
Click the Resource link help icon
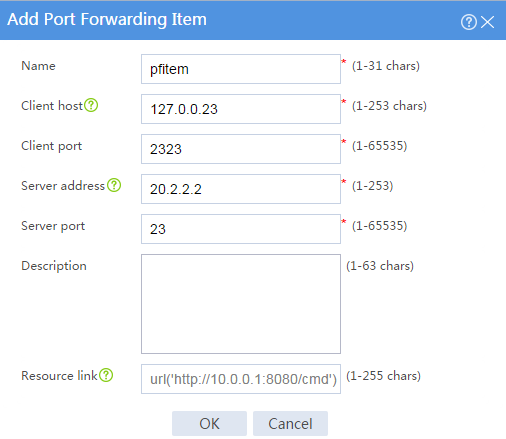[106, 375]
